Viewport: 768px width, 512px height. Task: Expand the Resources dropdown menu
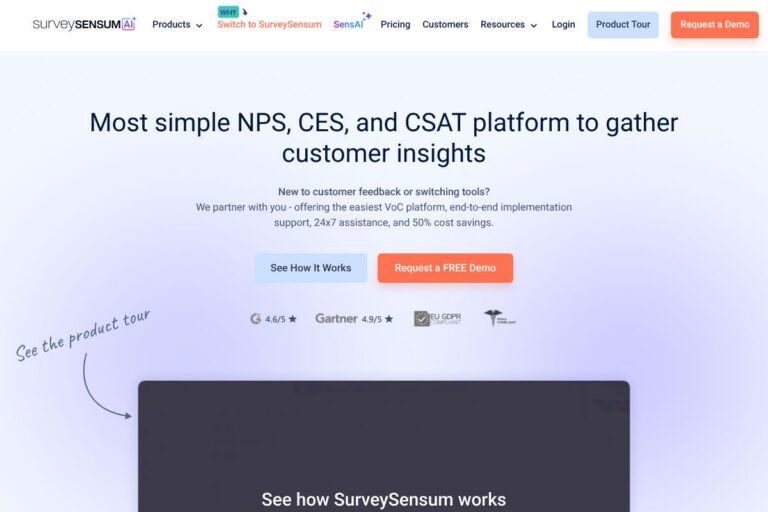508,24
